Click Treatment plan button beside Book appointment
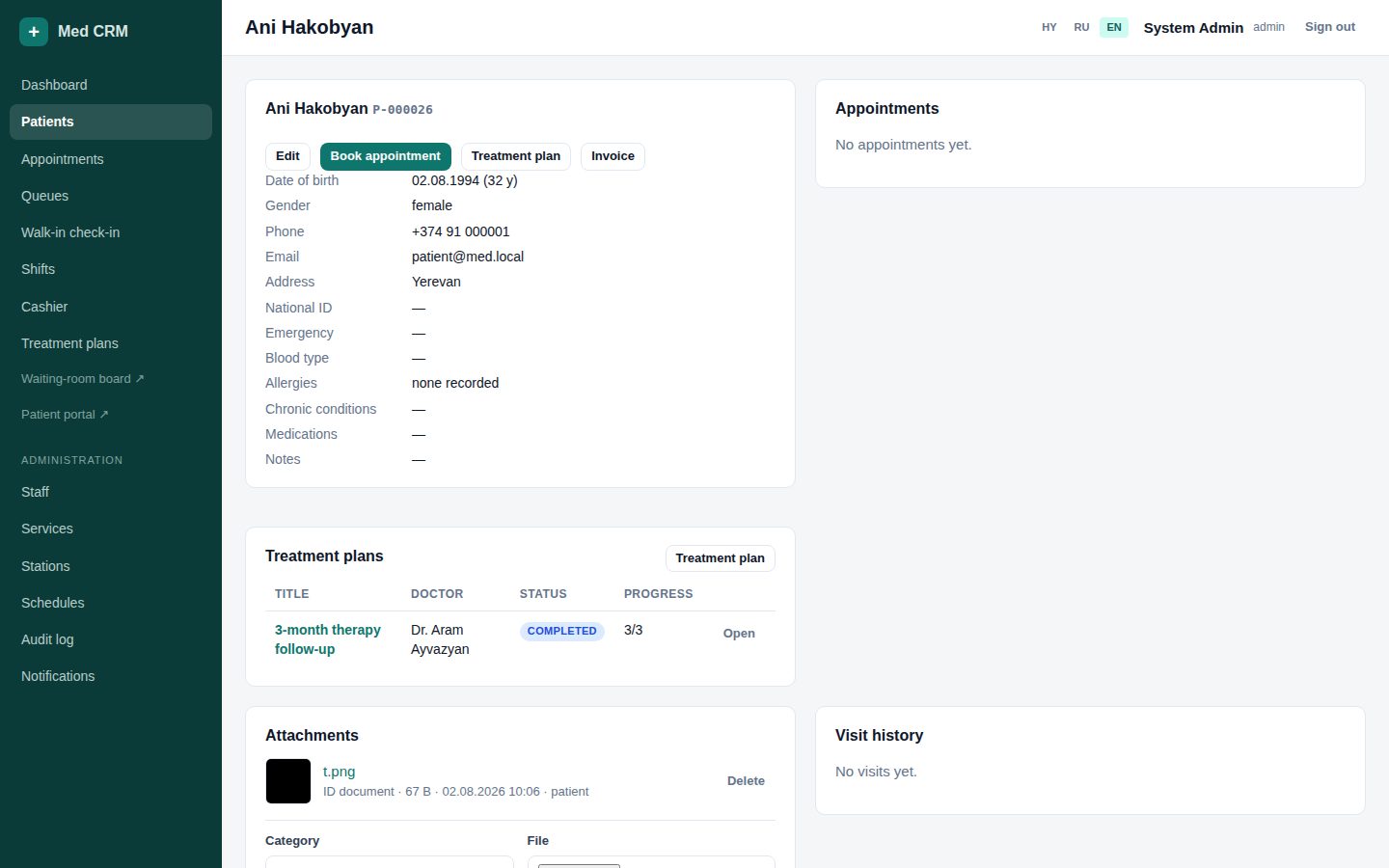 pyautogui.click(x=516, y=156)
